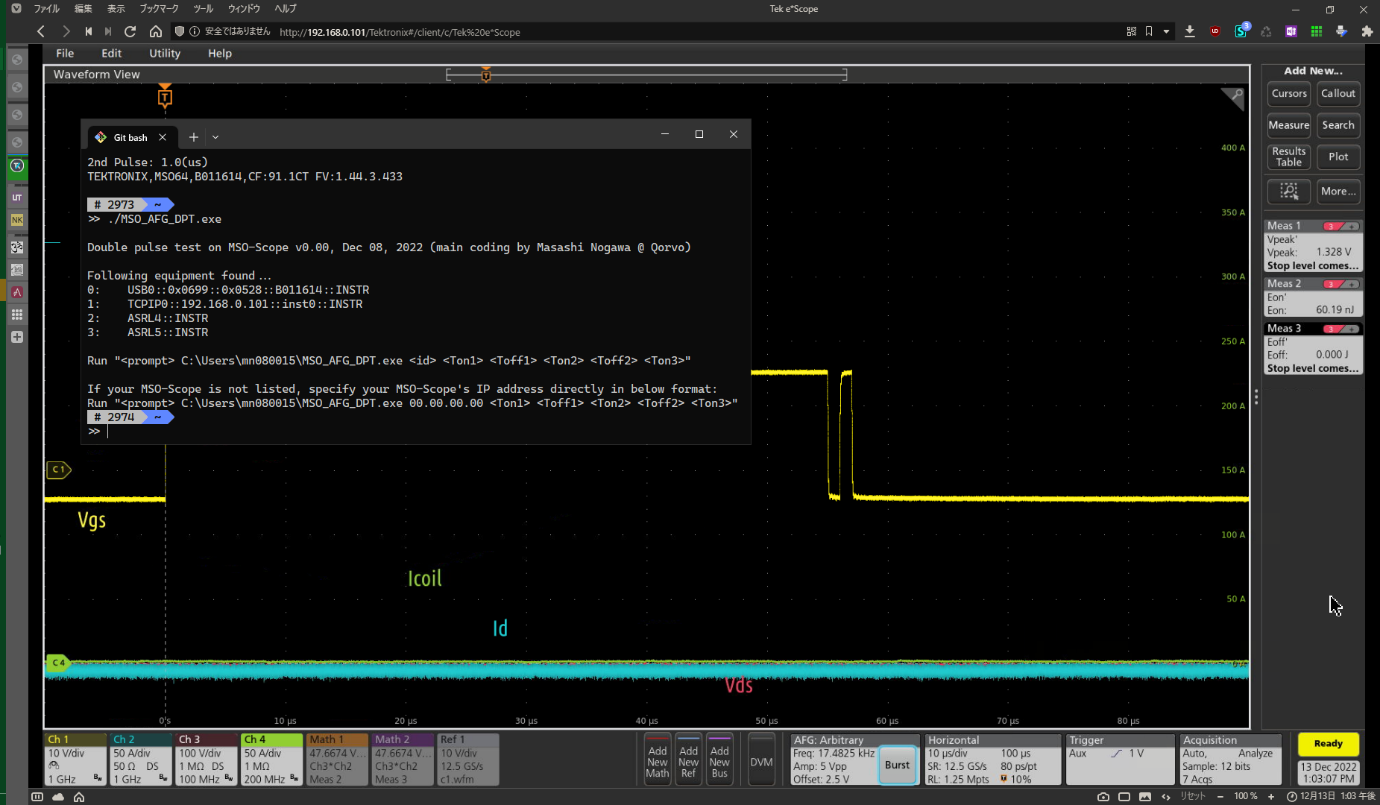The image size is (1380, 805).
Task: Open the File menu
Action: coord(65,53)
